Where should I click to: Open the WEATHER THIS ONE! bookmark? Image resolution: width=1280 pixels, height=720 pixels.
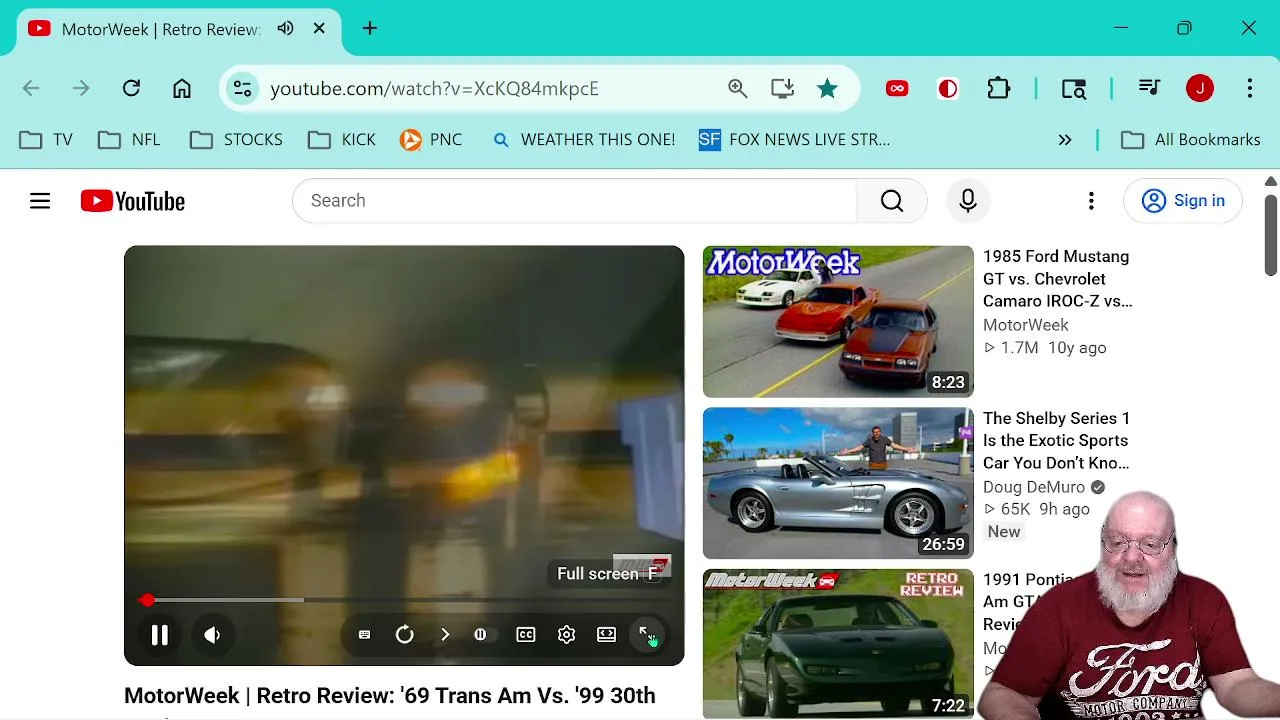point(584,140)
